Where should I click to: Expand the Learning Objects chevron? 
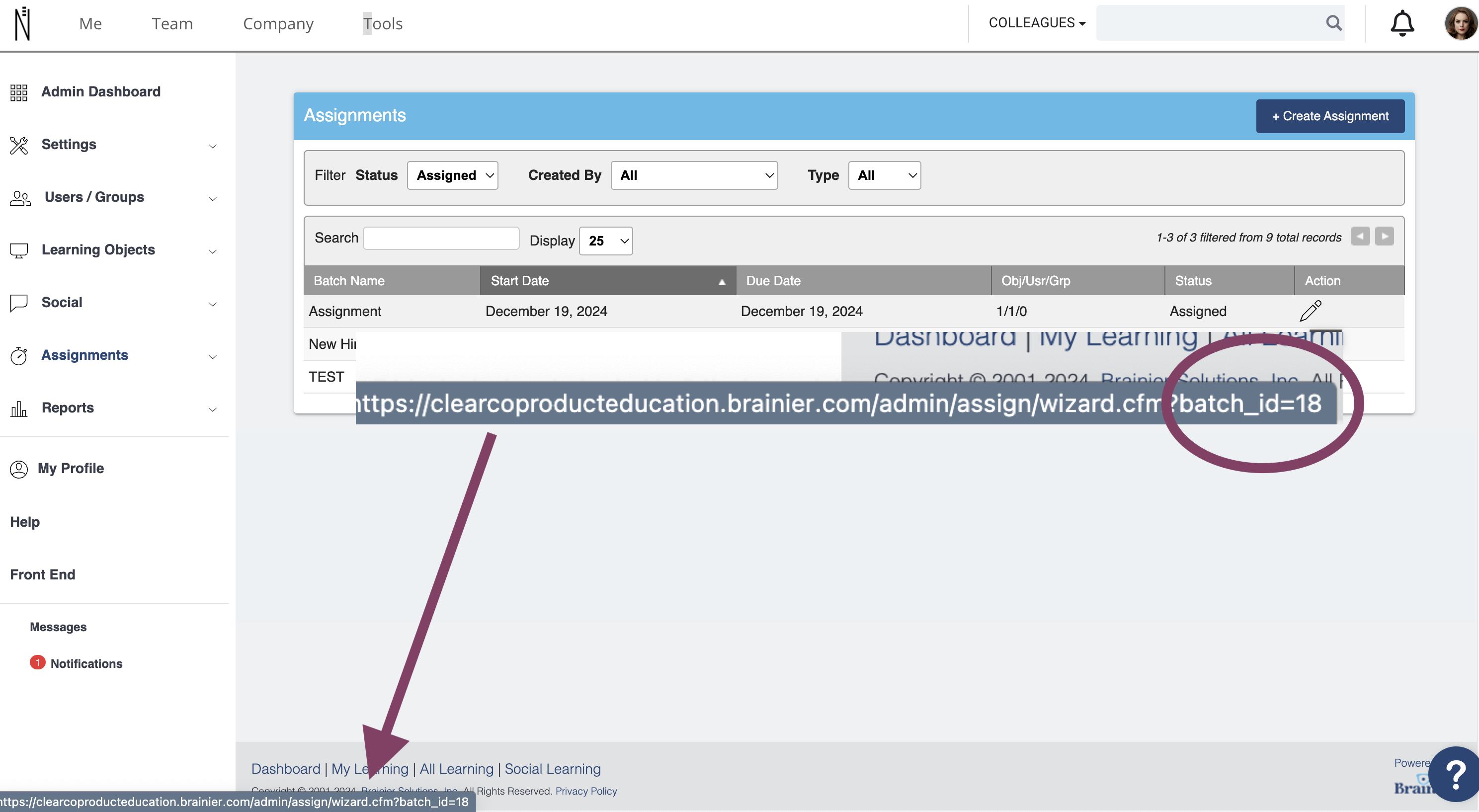[212, 251]
